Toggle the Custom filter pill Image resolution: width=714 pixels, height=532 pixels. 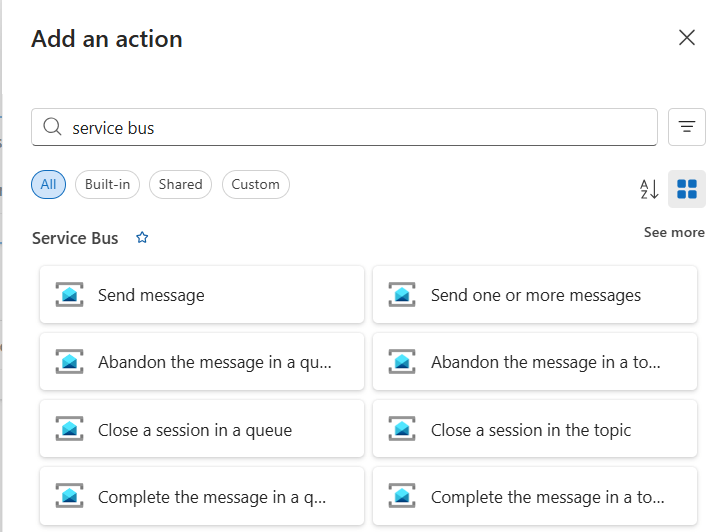point(255,184)
